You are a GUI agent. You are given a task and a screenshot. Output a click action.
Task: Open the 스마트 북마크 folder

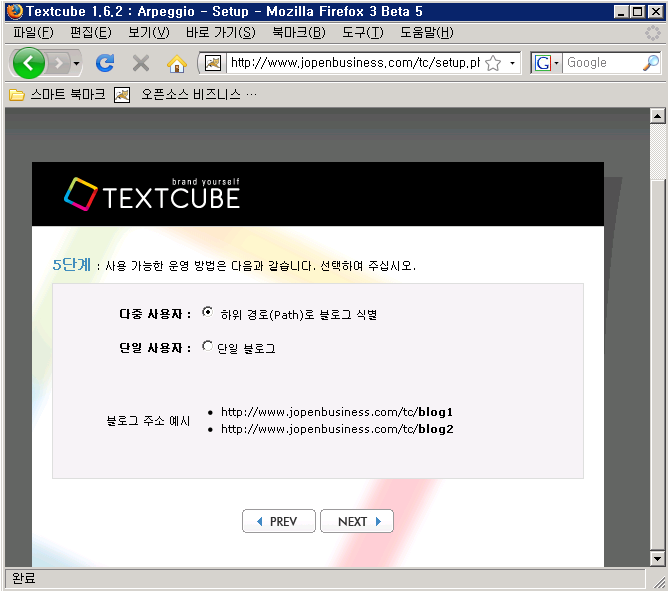point(57,94)
